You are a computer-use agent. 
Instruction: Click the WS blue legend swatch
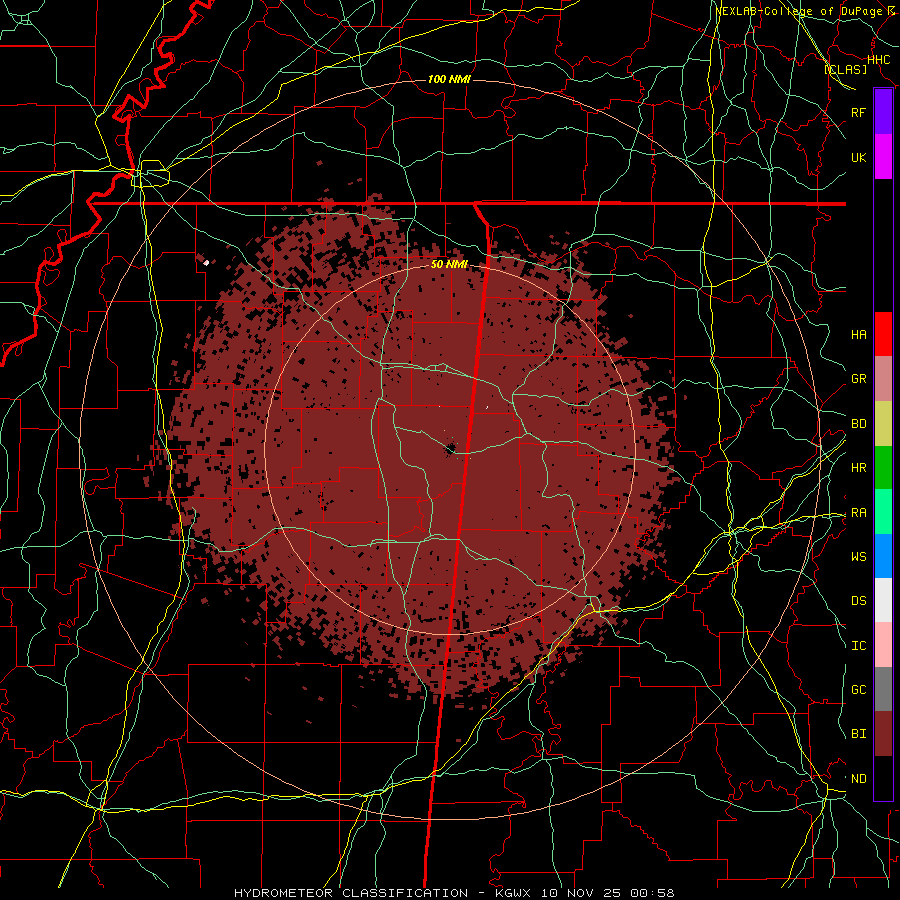coord(883,556)
